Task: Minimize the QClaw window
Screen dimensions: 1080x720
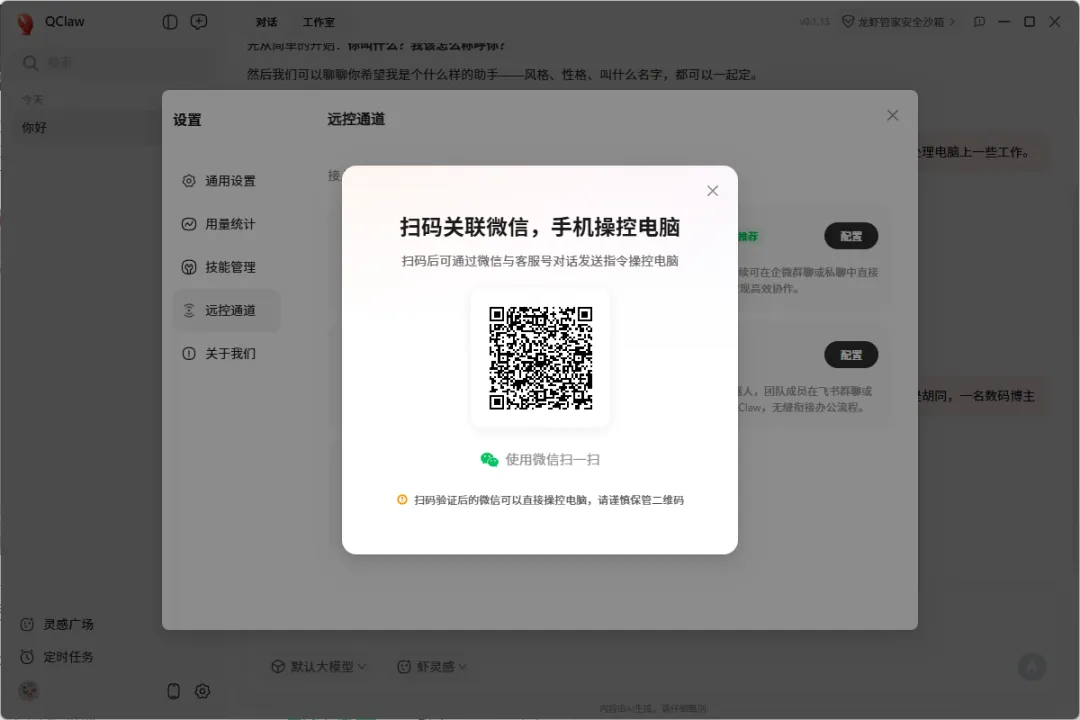Action: [1004, 22]
